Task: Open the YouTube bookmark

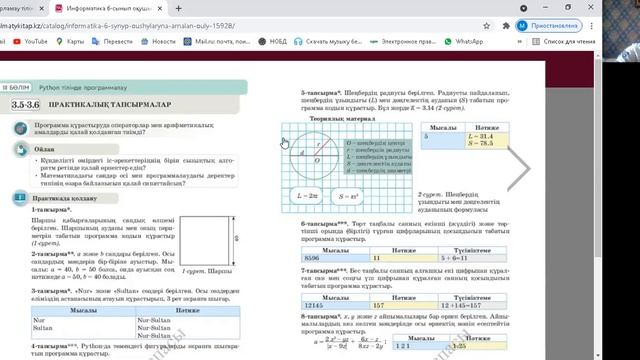Action: [31, 41]
